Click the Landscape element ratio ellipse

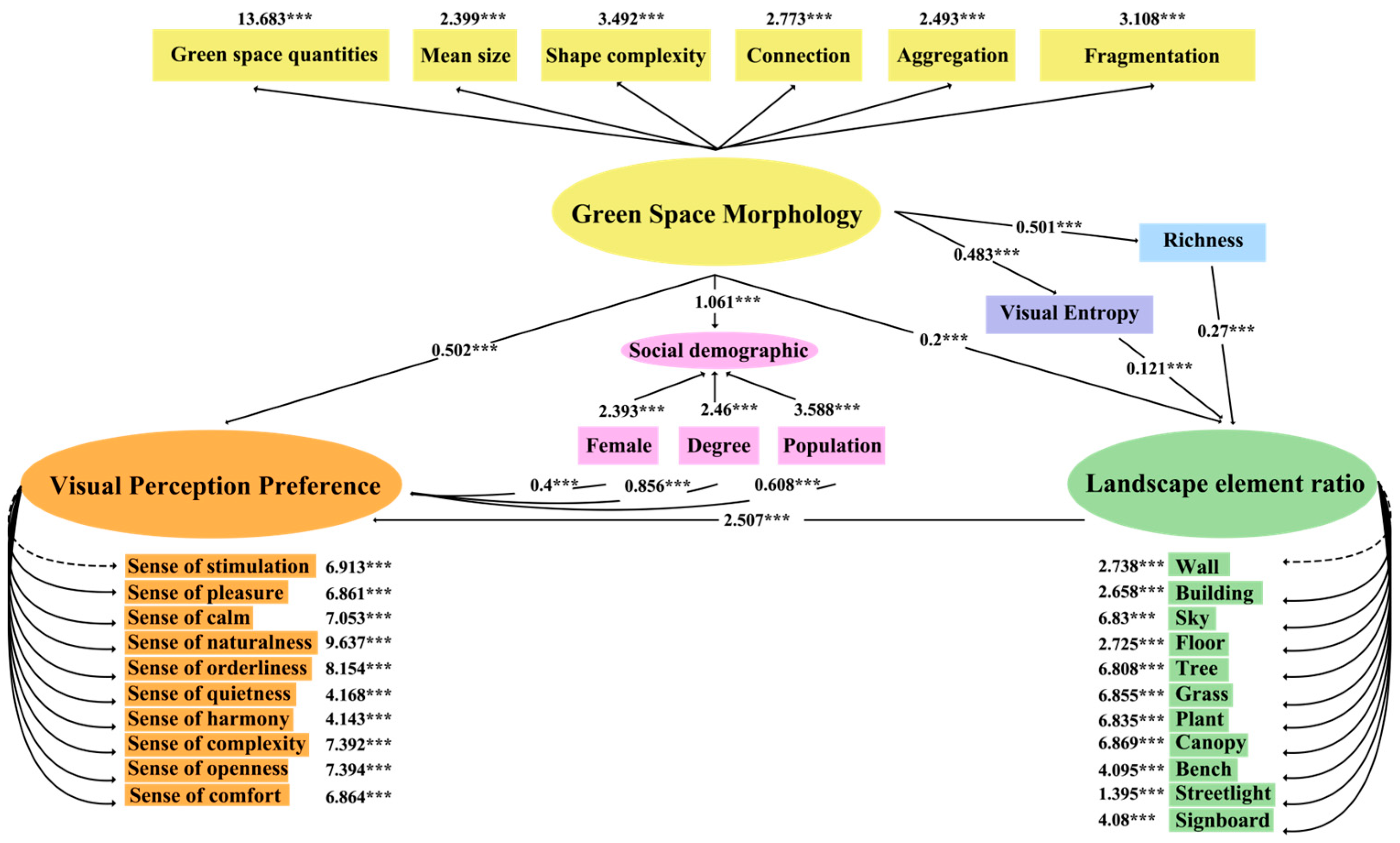[x=1223, y=484]
